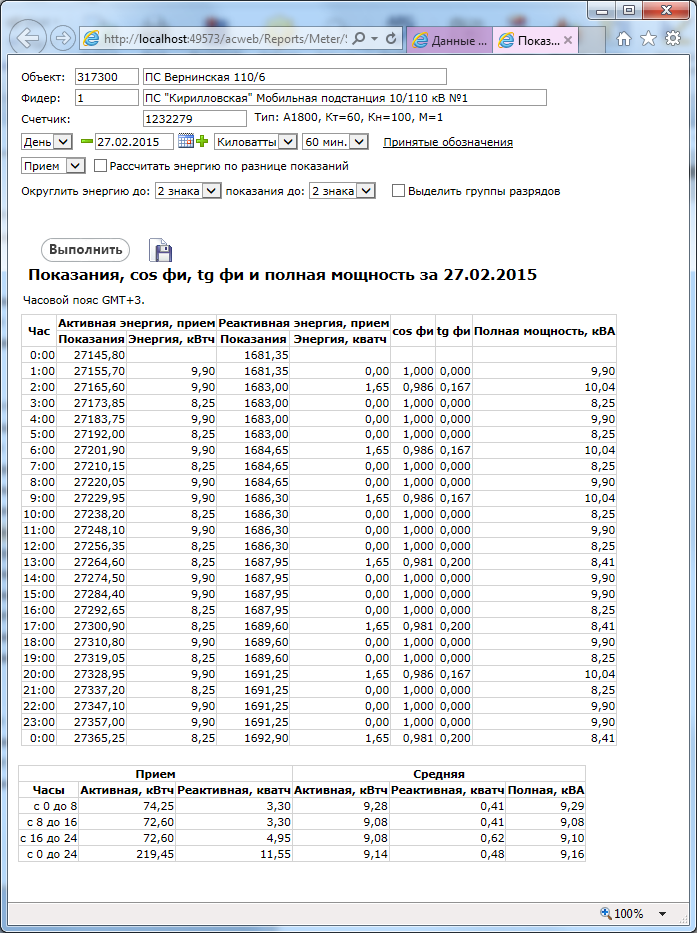697x933 pixels.
Task: Click the '100%' zoom level text
Action: pyautogui.click(x=629, y=913)
